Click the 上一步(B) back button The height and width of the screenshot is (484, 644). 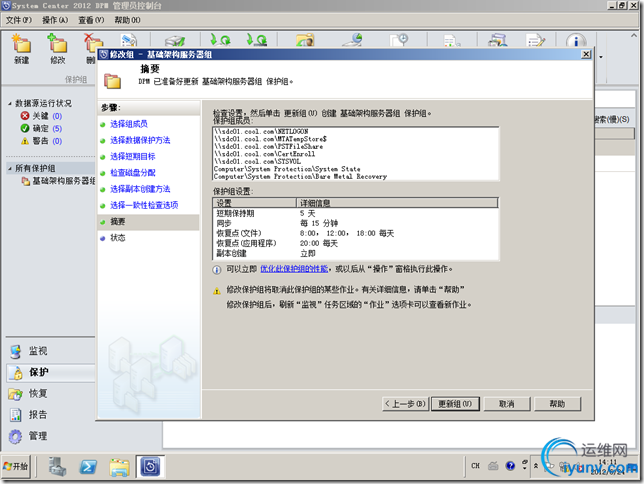point(405,404)
